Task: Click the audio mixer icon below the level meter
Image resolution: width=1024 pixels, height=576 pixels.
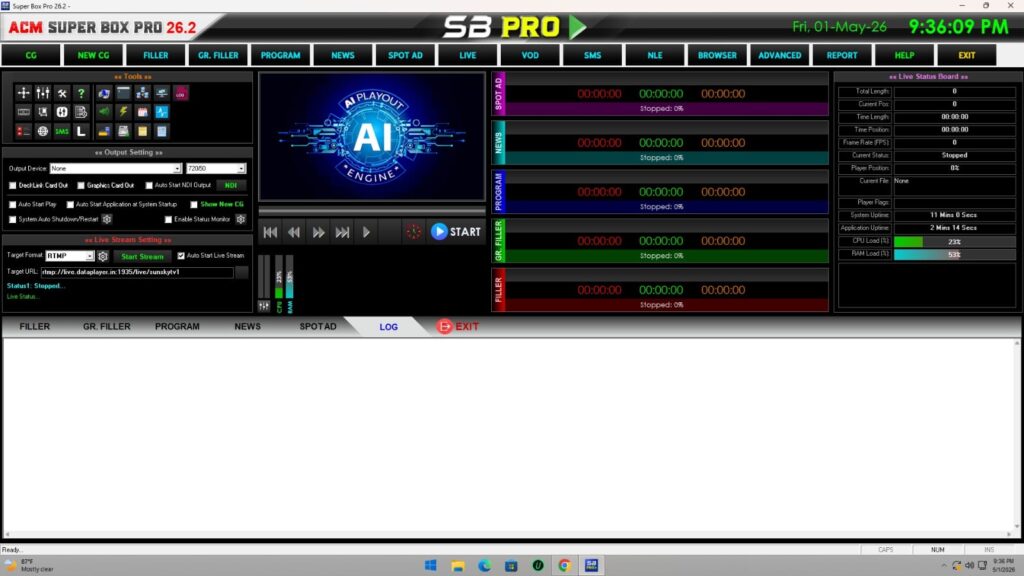Action: [x=264, y=306]
